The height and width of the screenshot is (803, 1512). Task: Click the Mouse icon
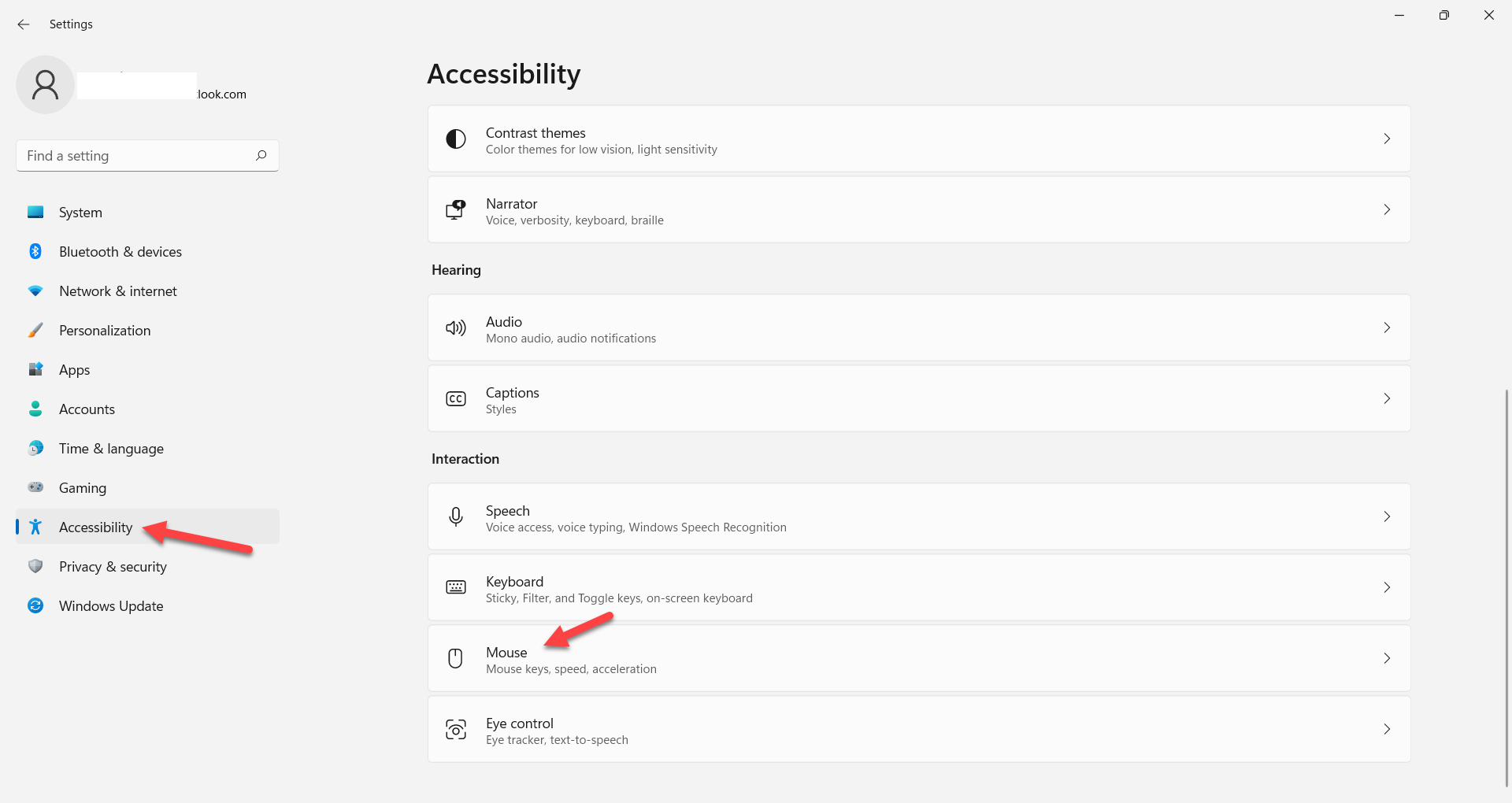pos(455,658)
